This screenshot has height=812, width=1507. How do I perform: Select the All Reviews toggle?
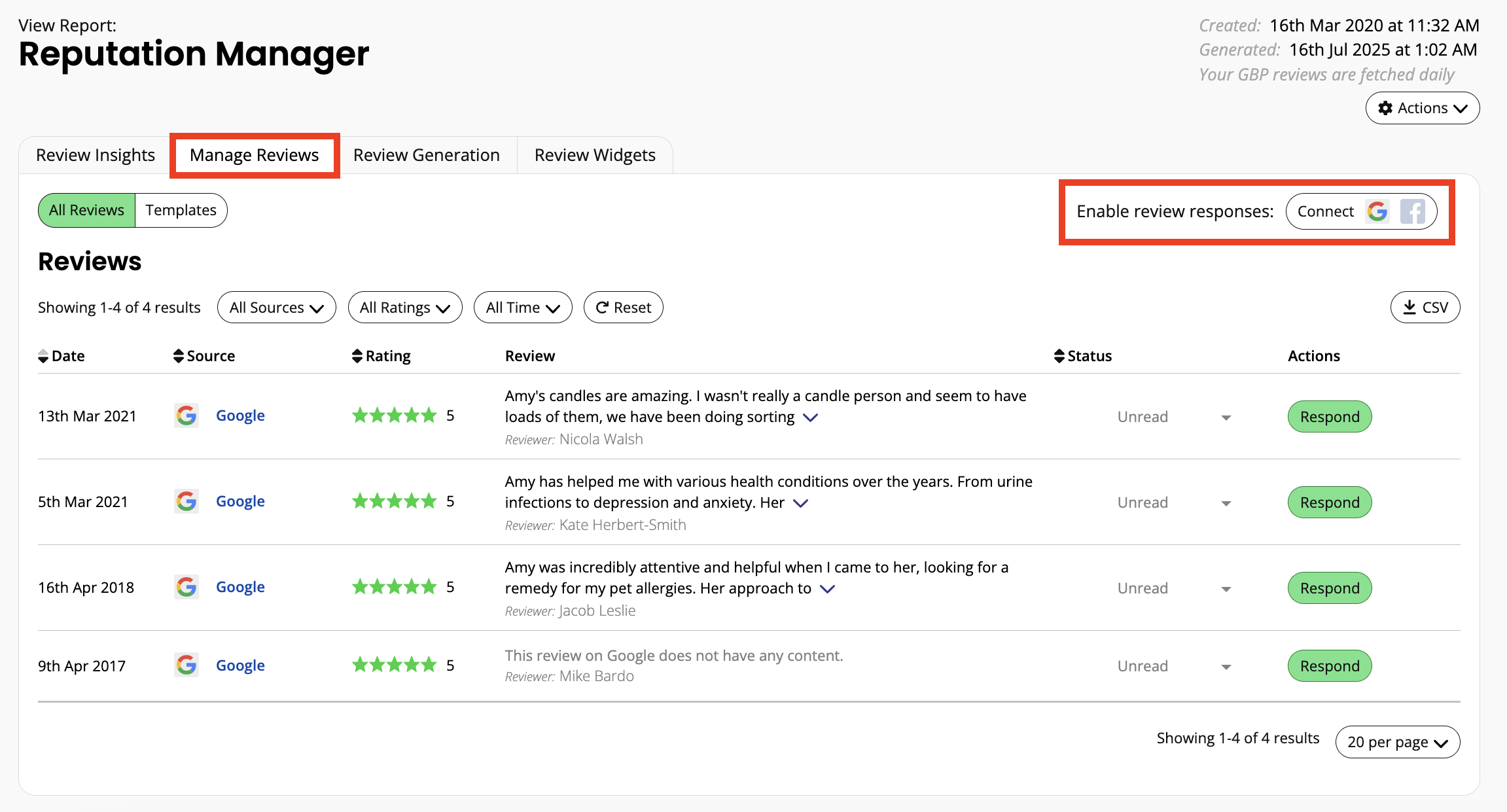click(86, 210)
